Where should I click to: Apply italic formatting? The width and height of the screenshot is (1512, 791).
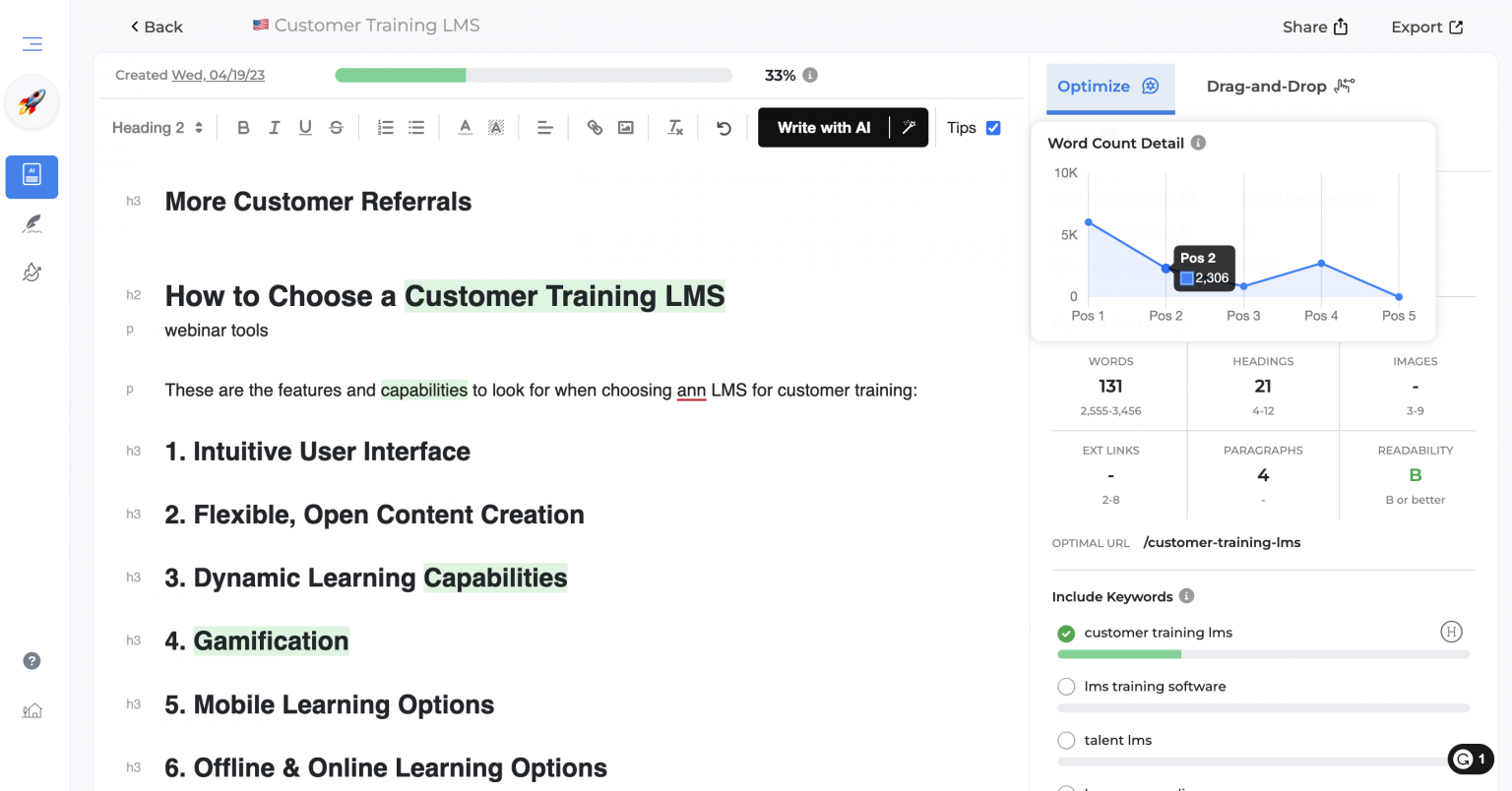click(274, 127)
